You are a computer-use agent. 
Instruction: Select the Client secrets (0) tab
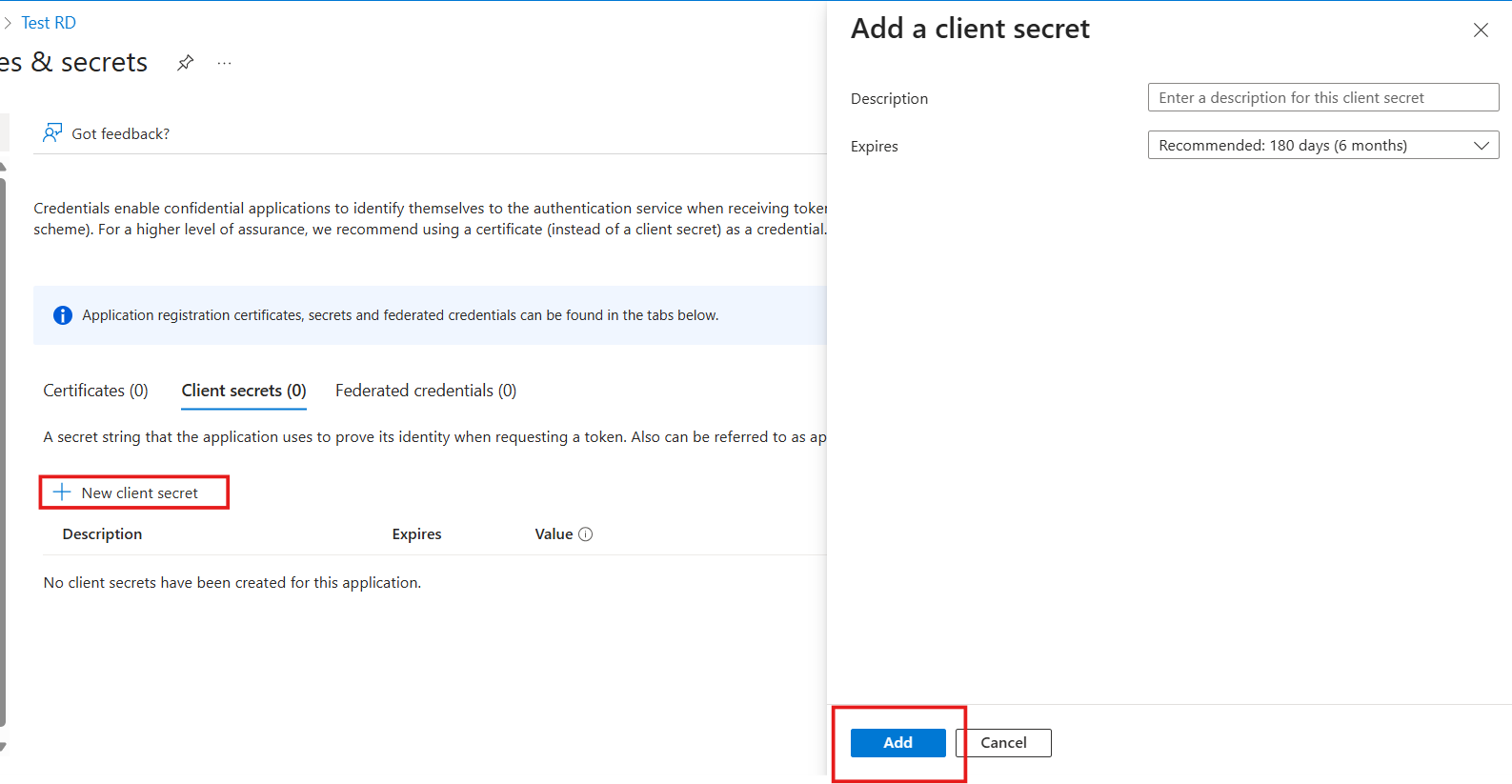pyautogui.click(x=244, y=391)
